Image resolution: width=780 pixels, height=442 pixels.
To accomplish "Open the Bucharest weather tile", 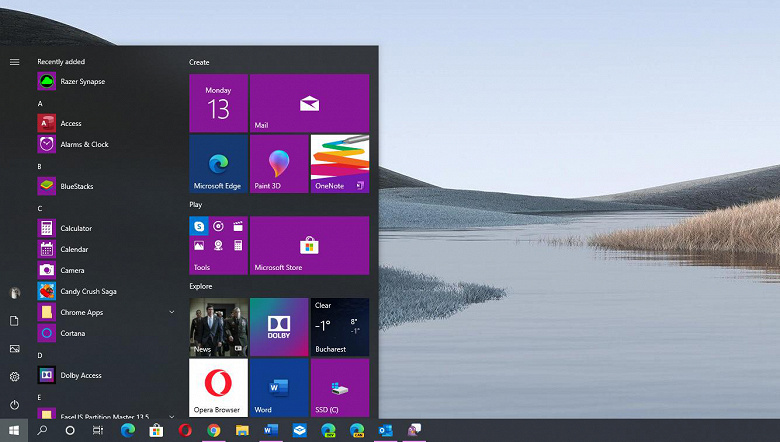I will click(340, 327).
